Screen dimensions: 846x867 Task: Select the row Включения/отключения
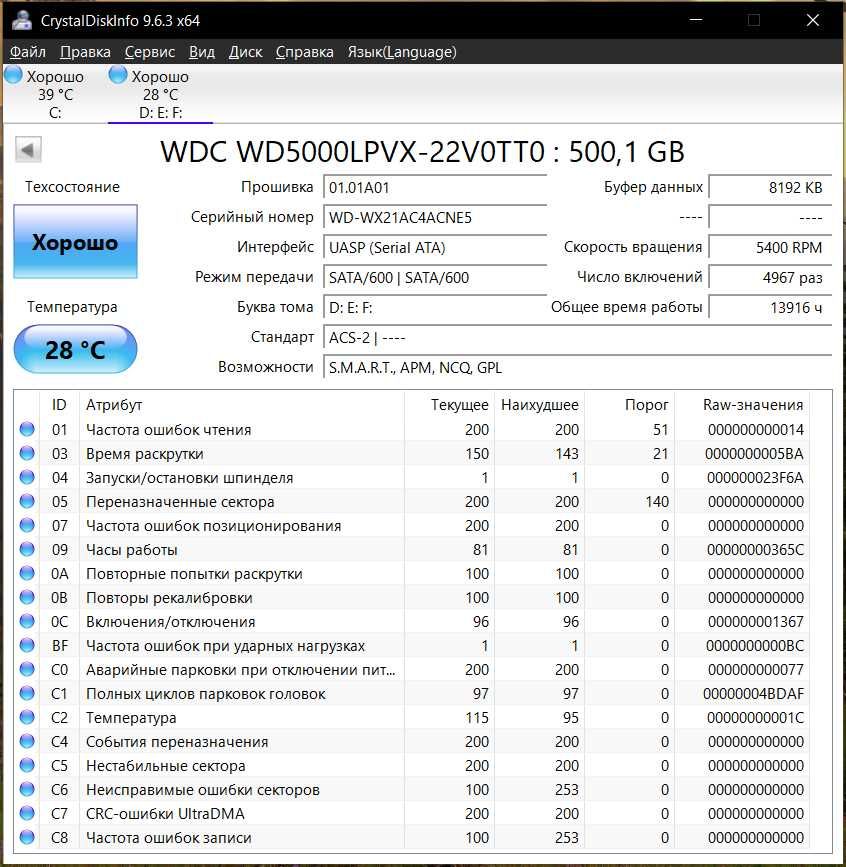click(x=412, y=621)
